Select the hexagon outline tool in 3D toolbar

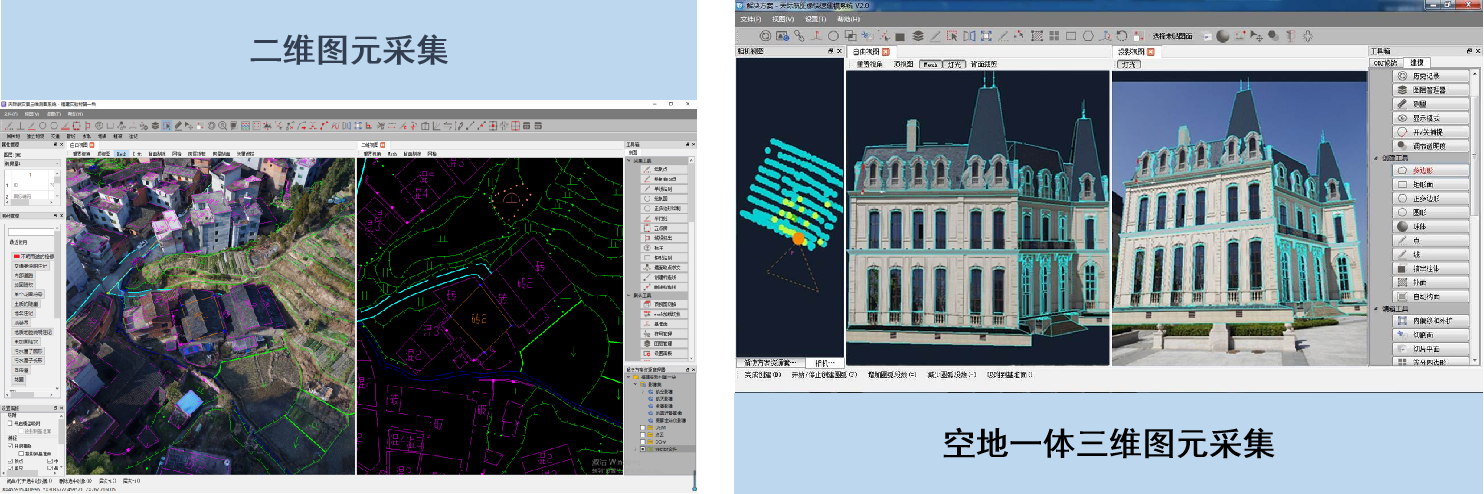1088,36
